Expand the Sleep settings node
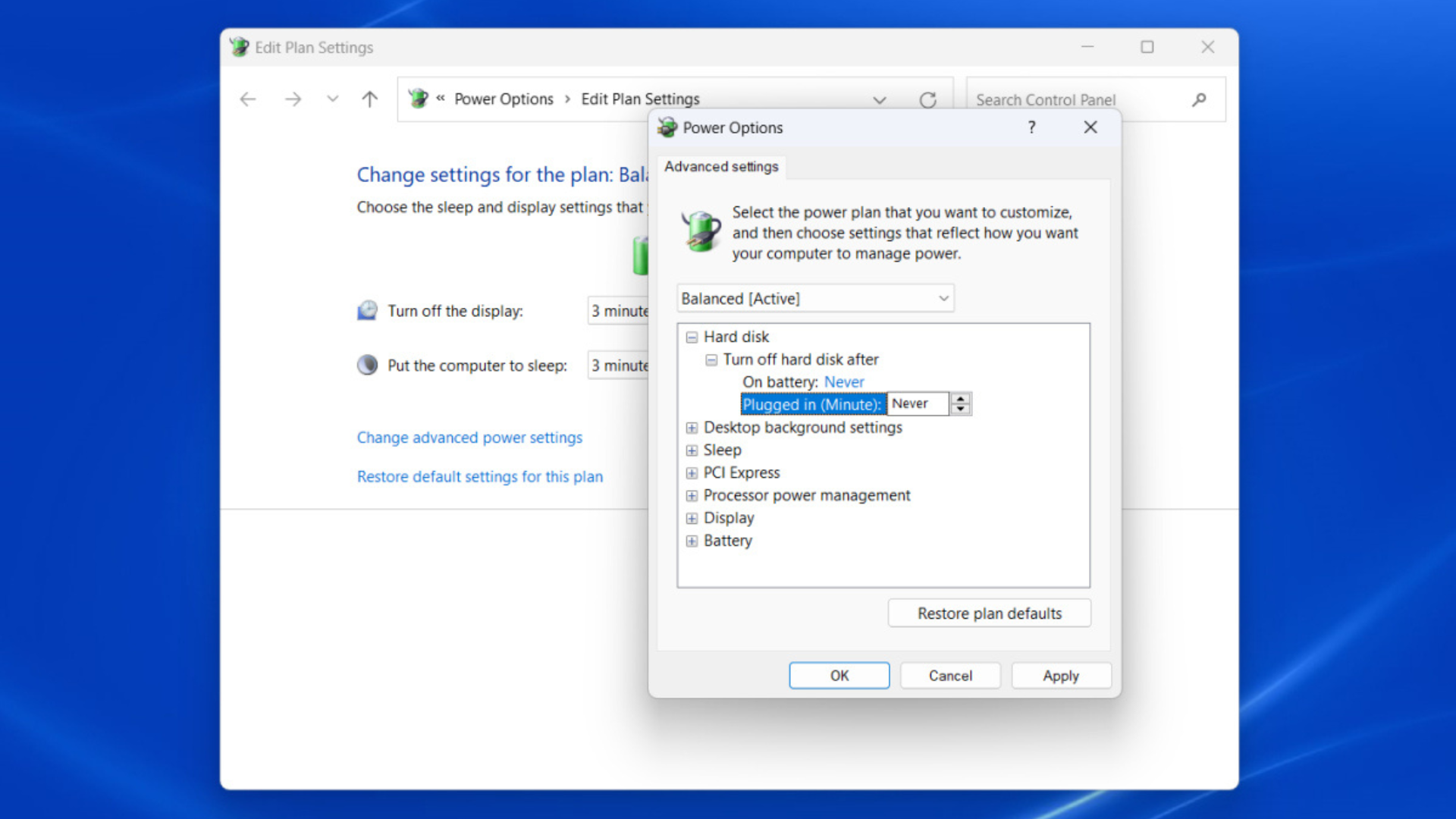The height and width of the screenshot is (819, 1456). (692, 450)
